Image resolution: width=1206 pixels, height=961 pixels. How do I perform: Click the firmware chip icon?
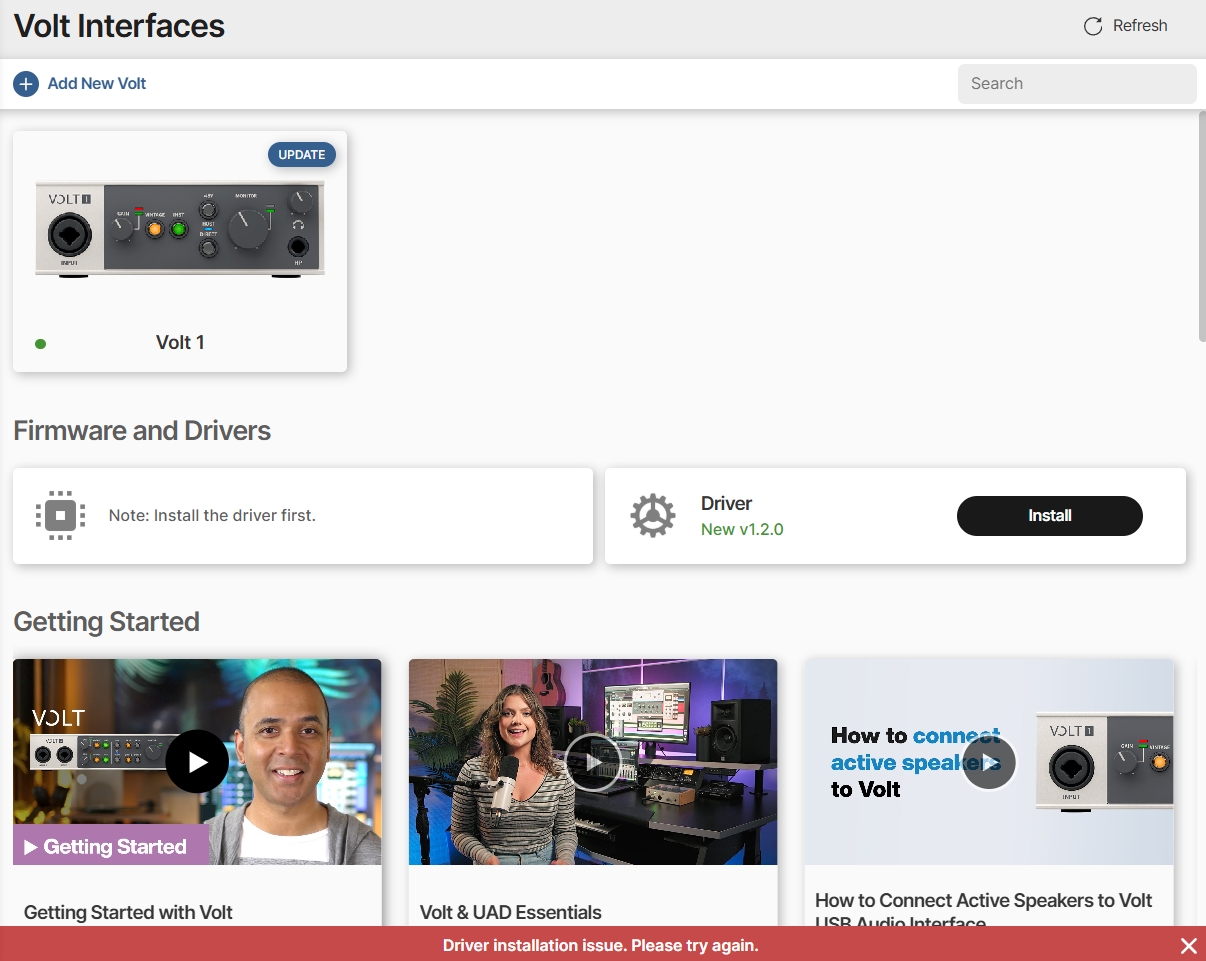pyautogui.click(x=61, y=516)
